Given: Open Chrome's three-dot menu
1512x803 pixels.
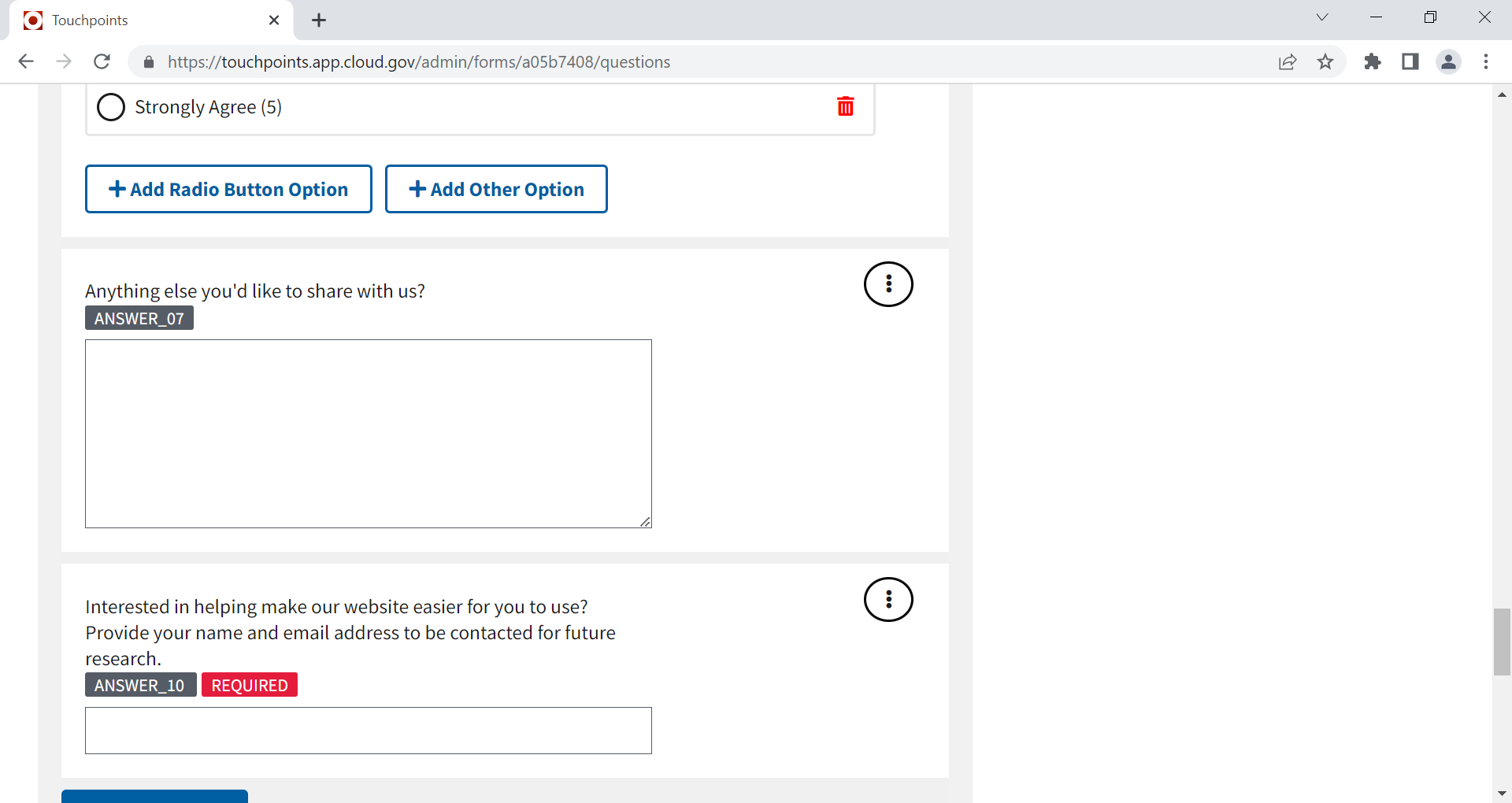Looking at the screenshot, I should point(1486,61).
